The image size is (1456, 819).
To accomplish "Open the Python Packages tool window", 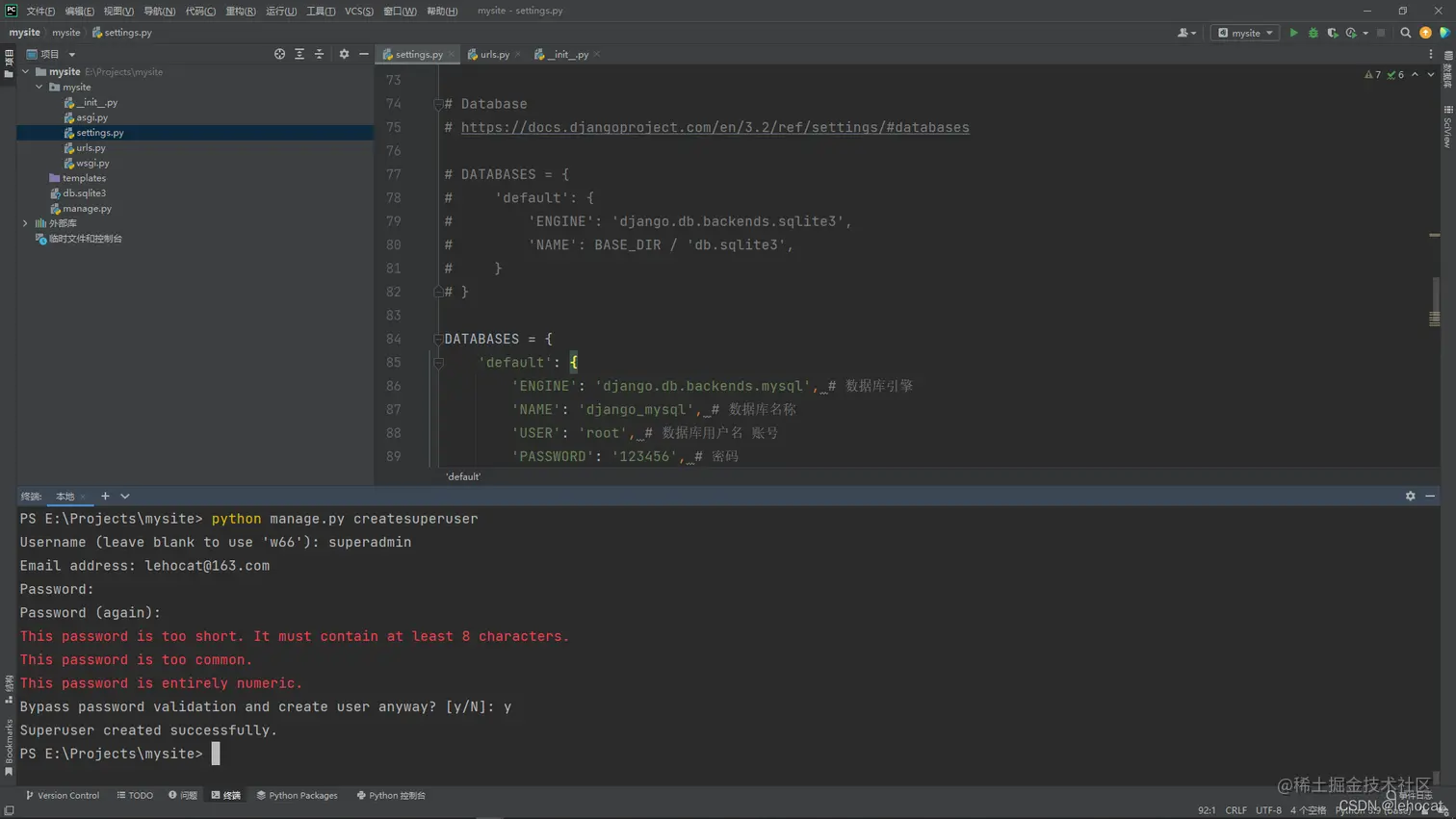I will coord(297,796).
